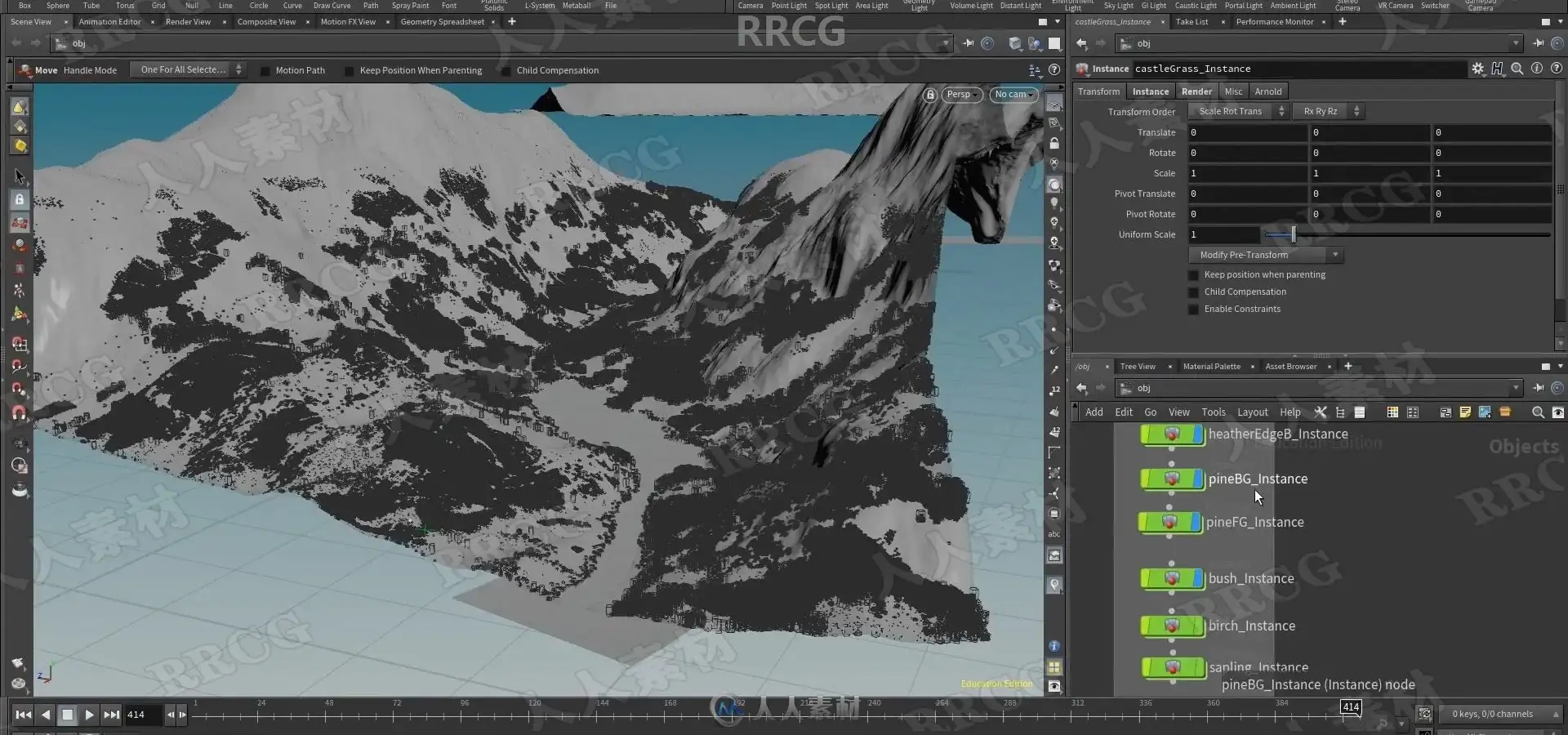Open the Handle Mode 'One For All Selected' dropdown

point(189,70)
